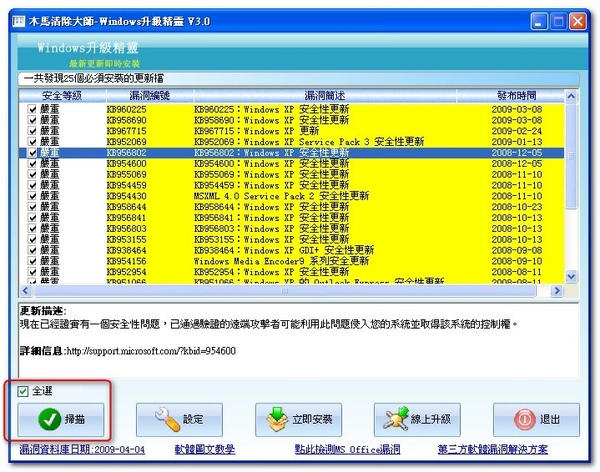The height and width of the screenshot is (472, 600).
Task: Open the 軟體圖文教學 link
Action: click(205, 449)
